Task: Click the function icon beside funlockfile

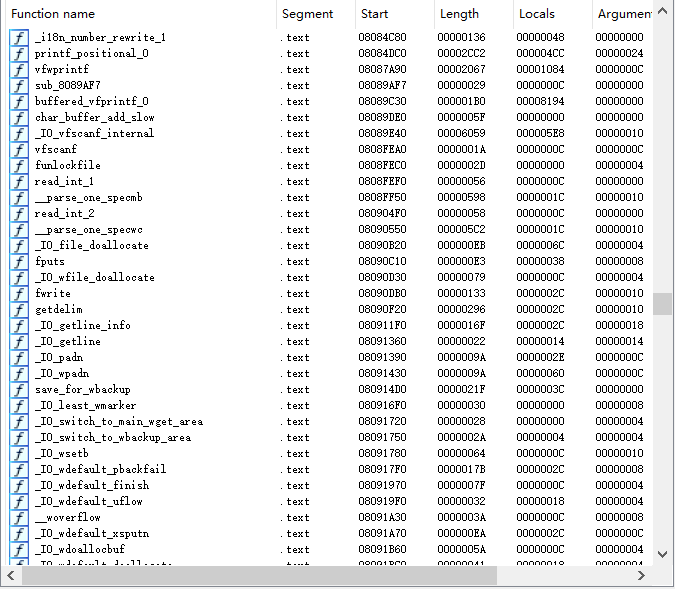Action: click(x=19, y=165)
